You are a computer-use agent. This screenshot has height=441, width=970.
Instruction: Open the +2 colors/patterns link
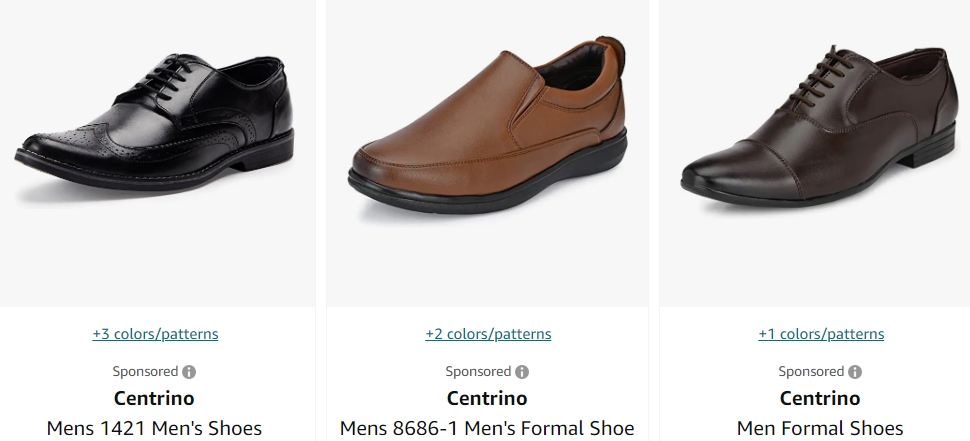coord(488,334)
